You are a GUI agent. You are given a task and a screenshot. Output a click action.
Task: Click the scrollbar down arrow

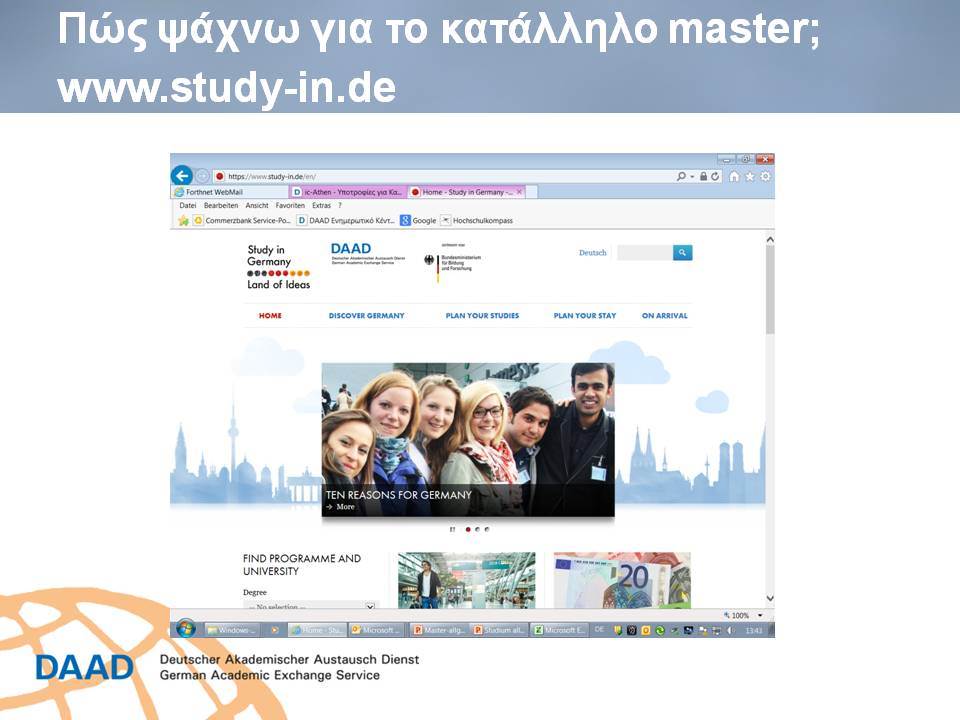[770, 598]
